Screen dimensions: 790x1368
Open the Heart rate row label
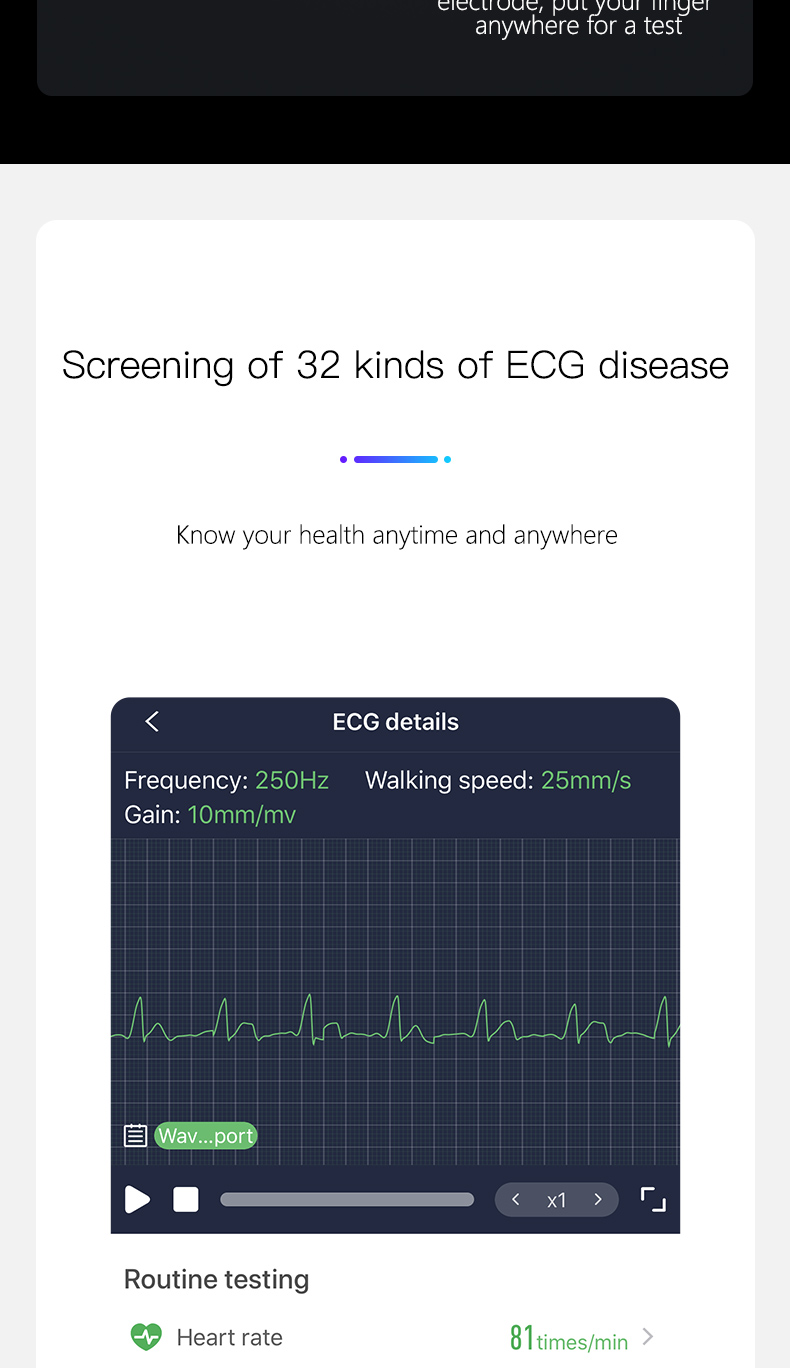pos(229,1337)
